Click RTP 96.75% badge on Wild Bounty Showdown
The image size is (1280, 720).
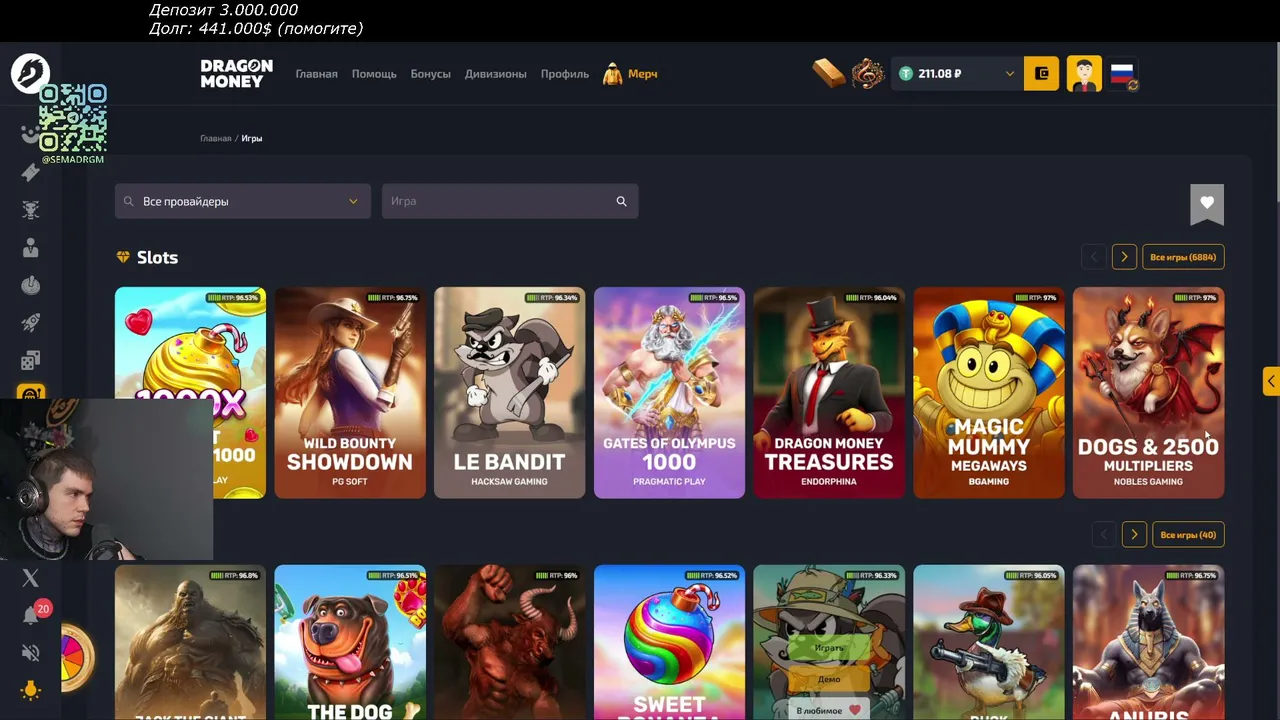(x=393, y=298)
